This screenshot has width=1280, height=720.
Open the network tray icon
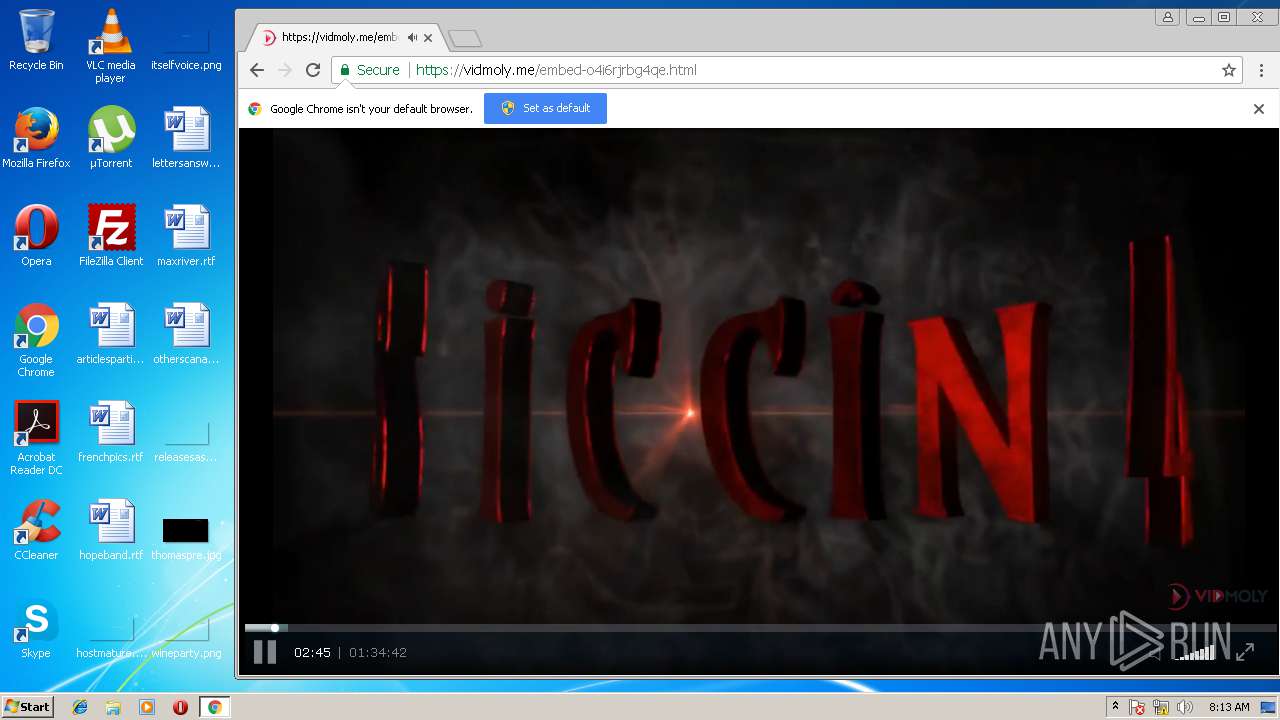[1161, 707]
